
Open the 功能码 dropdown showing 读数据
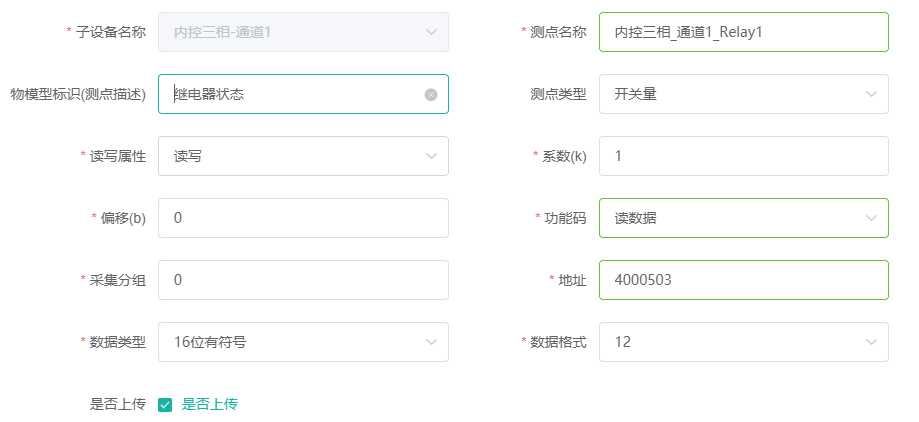(730, 218)
